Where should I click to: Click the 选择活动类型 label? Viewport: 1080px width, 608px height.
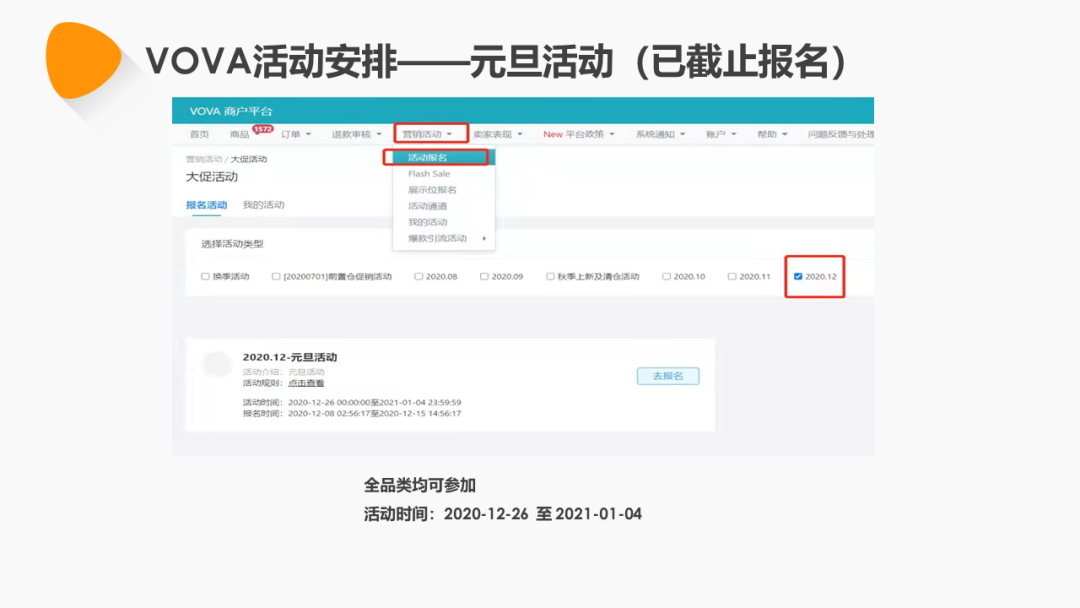click(x=232, y=244)
